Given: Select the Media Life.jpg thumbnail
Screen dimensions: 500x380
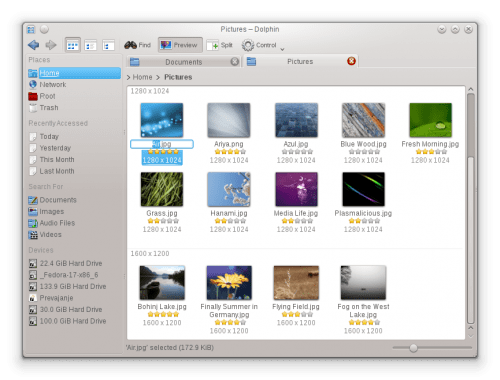Looking at the screenshot, I should click(296, 189).
